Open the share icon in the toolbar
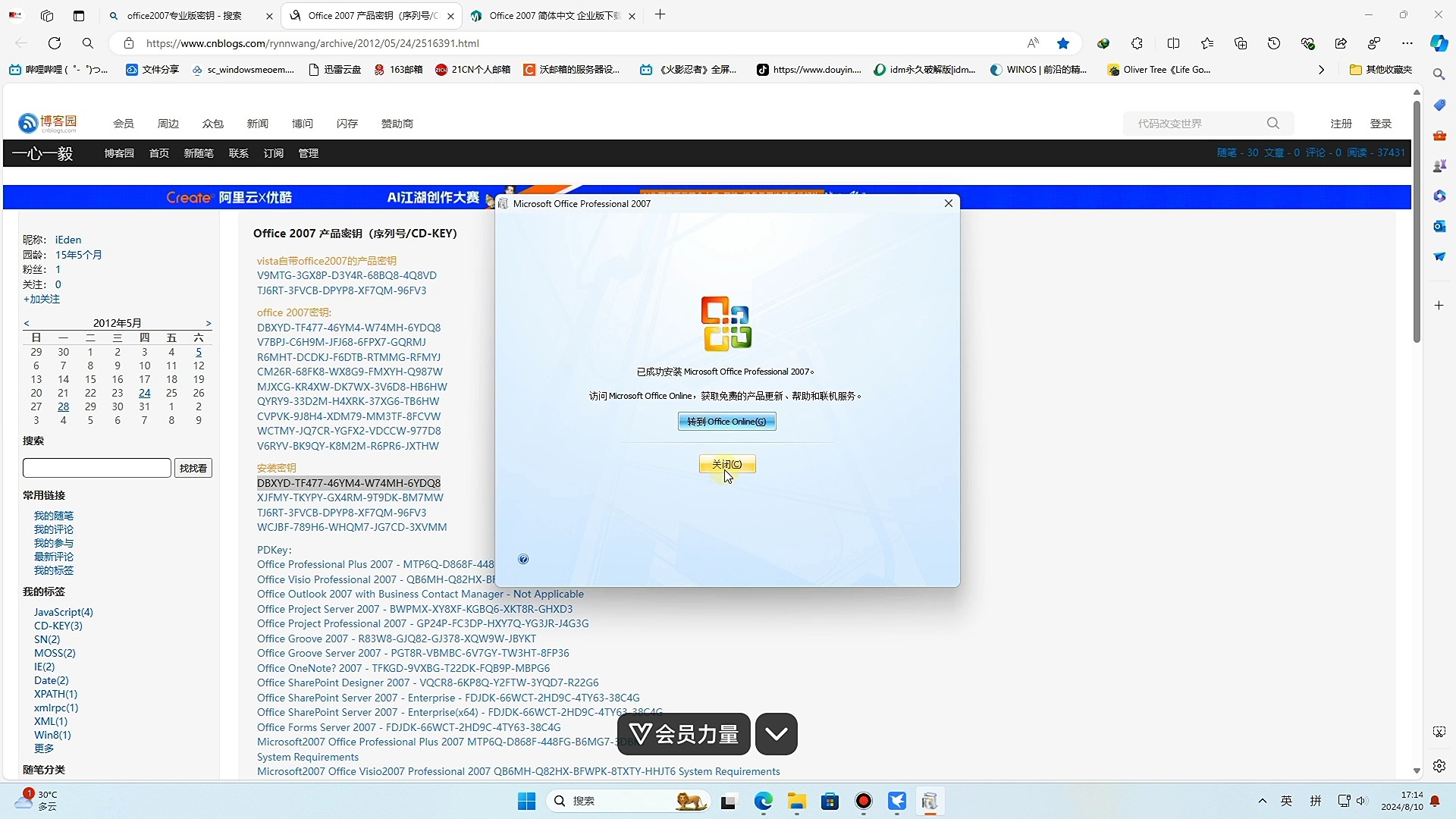This screenshot has width=1456, height=819. coord(1341,43)
